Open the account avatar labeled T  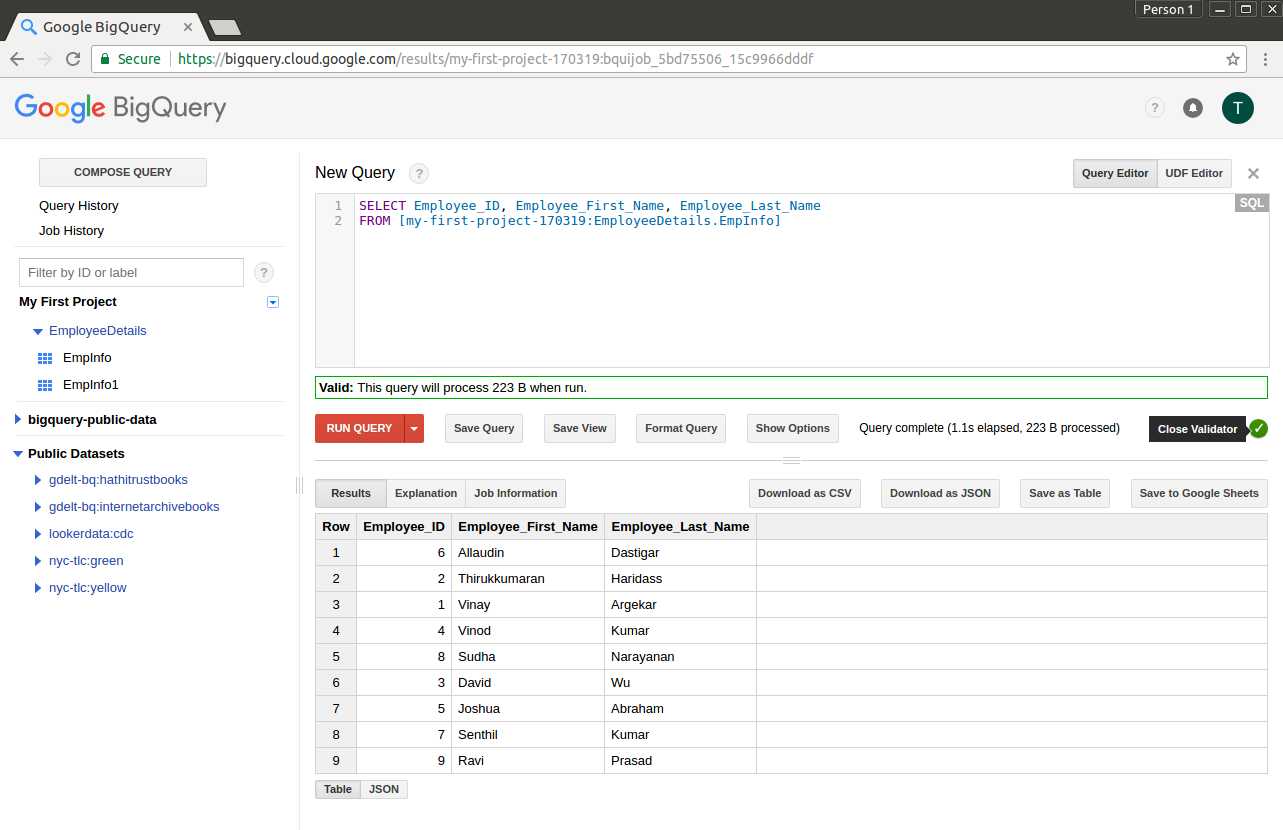[1238, 108]
